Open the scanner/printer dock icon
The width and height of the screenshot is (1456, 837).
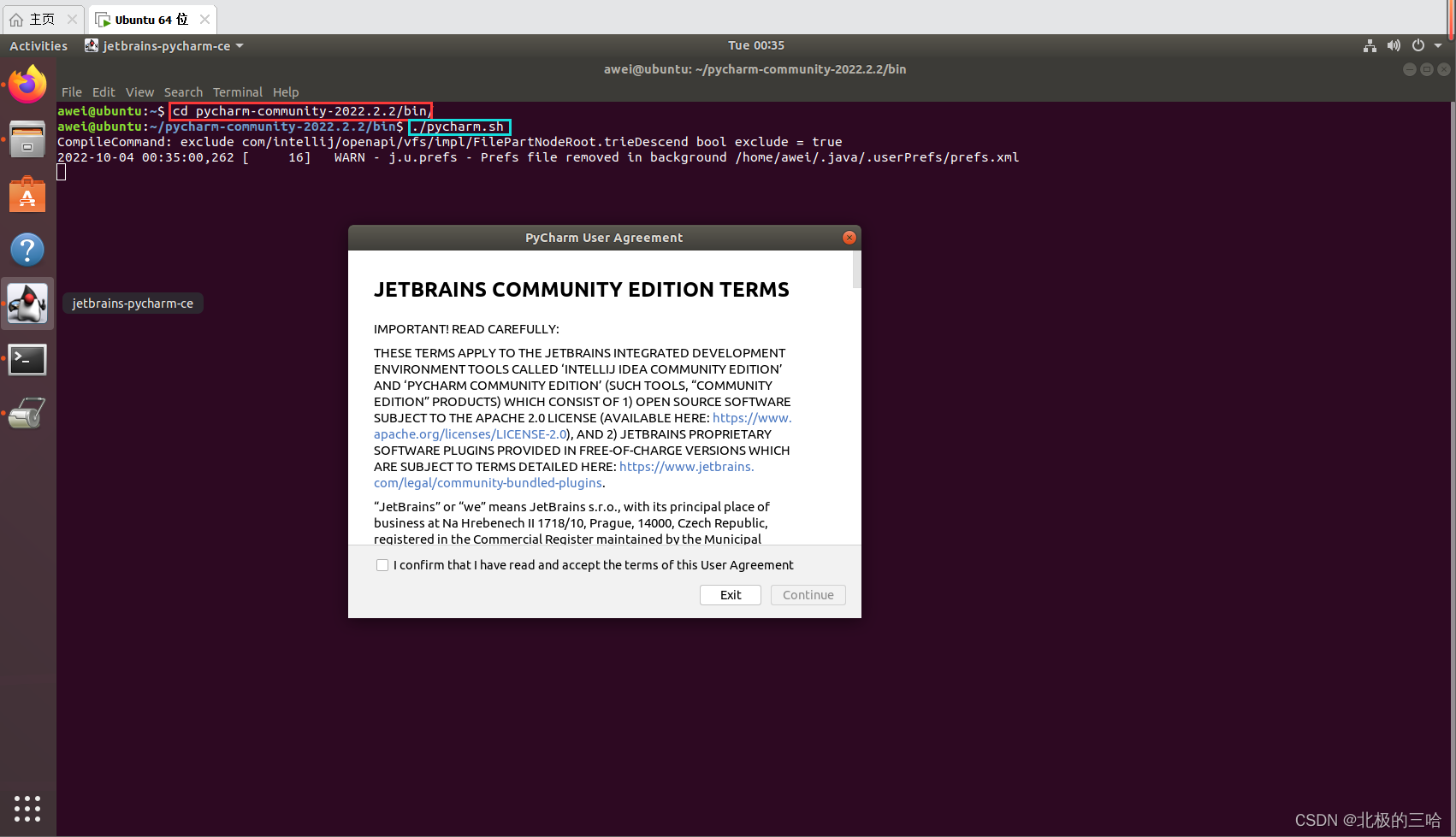tap(27, 414)
